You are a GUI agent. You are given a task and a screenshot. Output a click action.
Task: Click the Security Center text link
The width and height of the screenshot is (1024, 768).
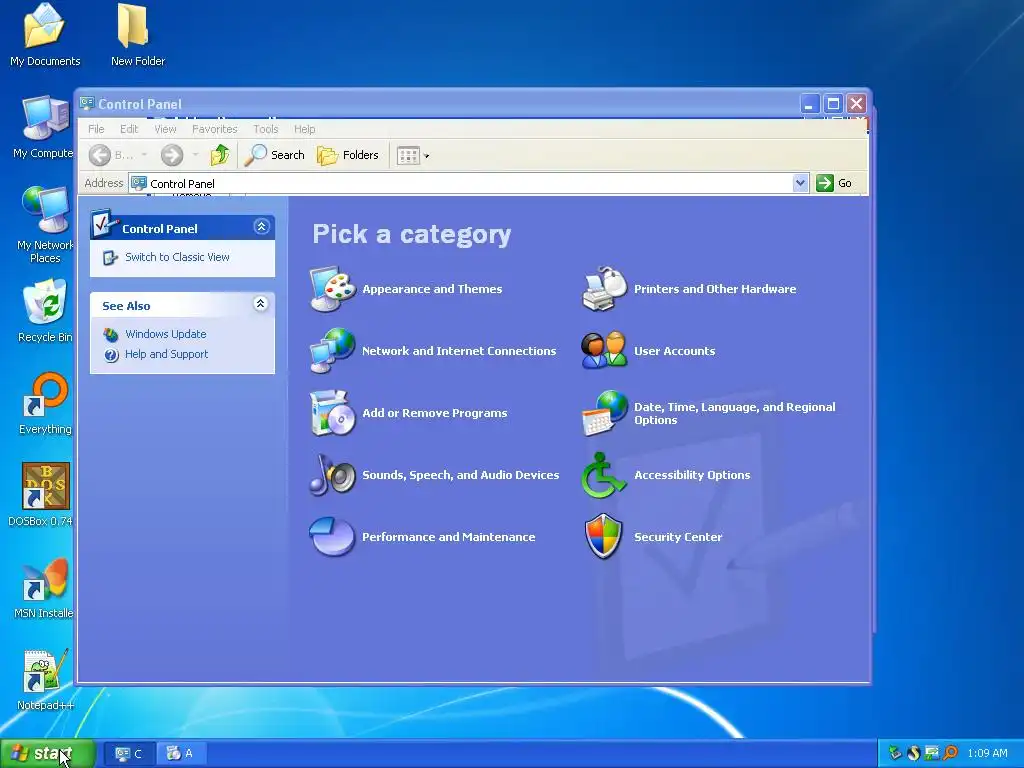point(678,537)
